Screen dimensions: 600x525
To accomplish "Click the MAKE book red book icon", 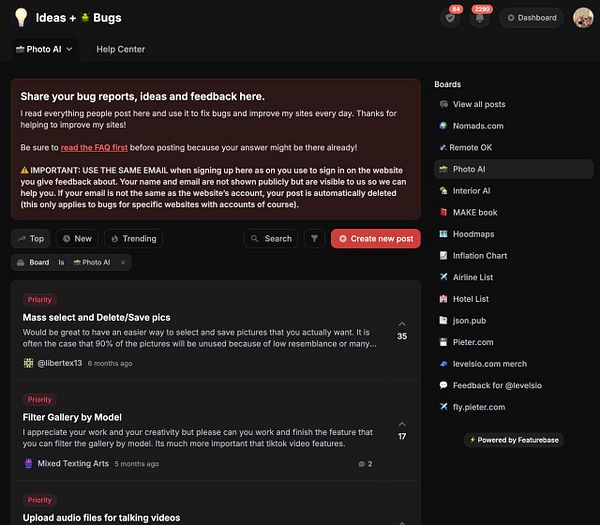I will coord(443,212).
